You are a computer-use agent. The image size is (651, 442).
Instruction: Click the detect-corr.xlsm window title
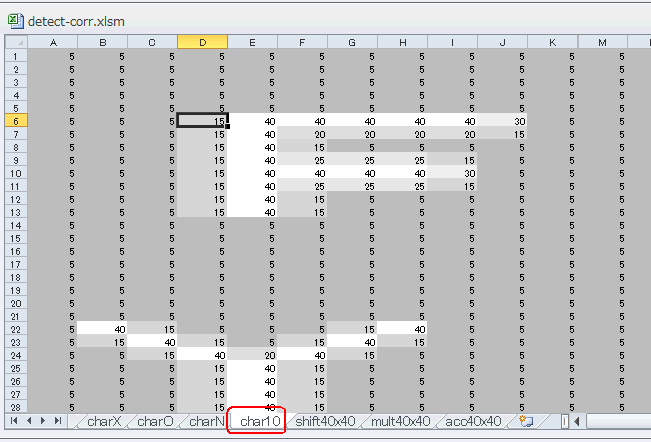coord(76,21)
